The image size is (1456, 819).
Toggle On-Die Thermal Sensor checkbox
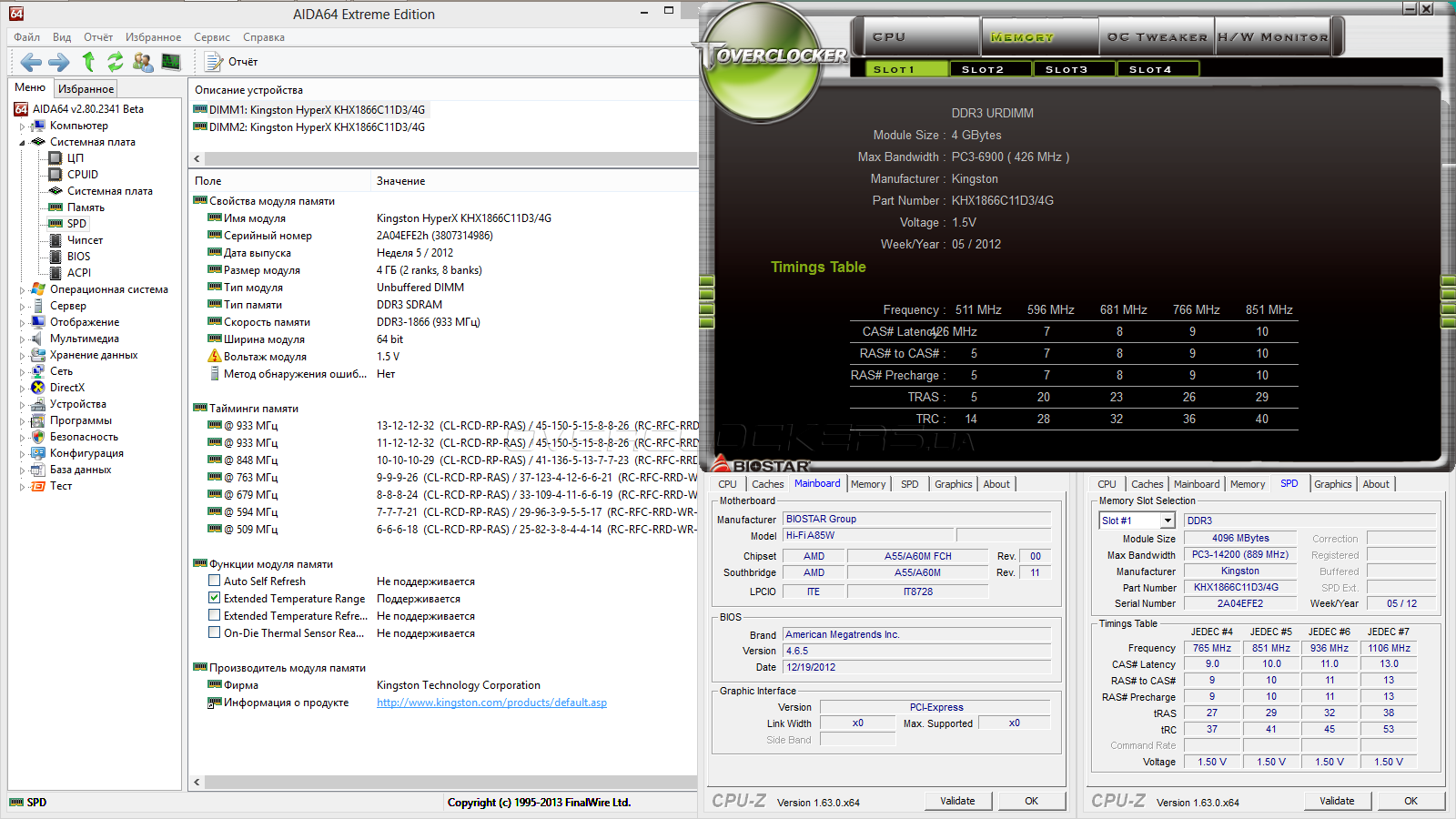(x=214, y=633)
